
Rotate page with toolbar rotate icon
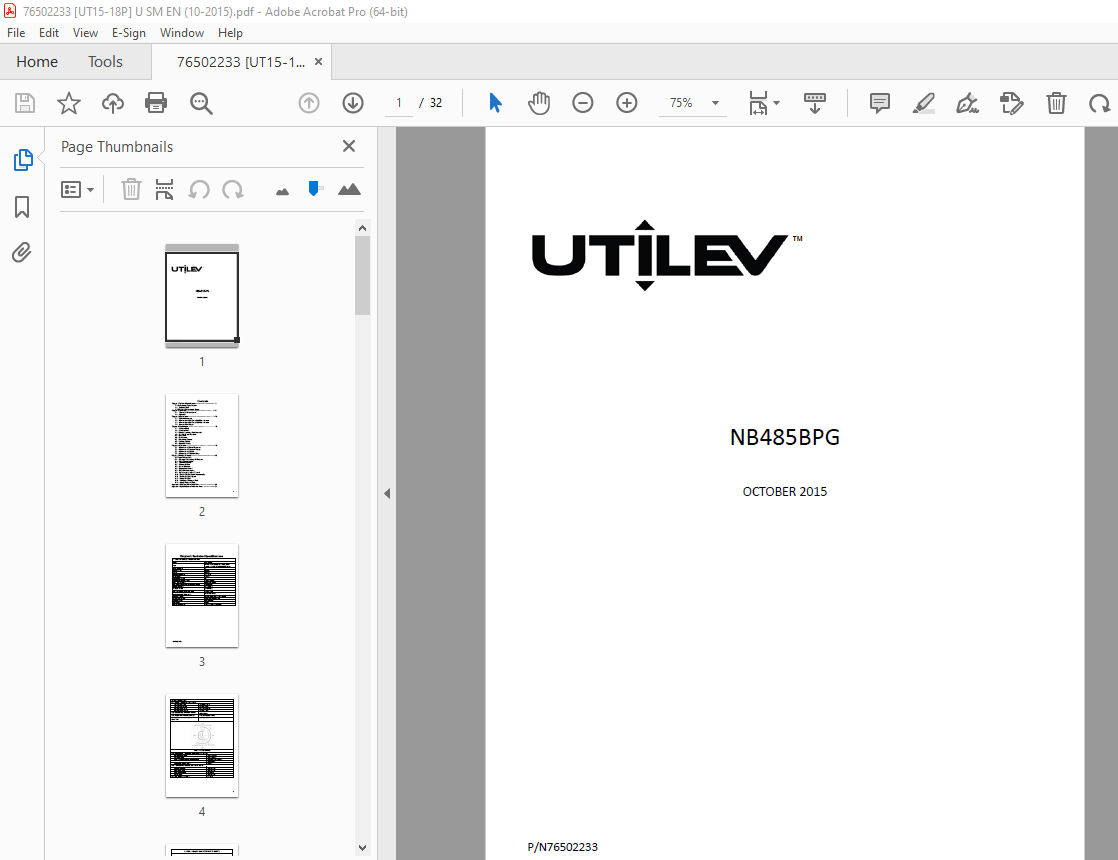point(1099,104)
